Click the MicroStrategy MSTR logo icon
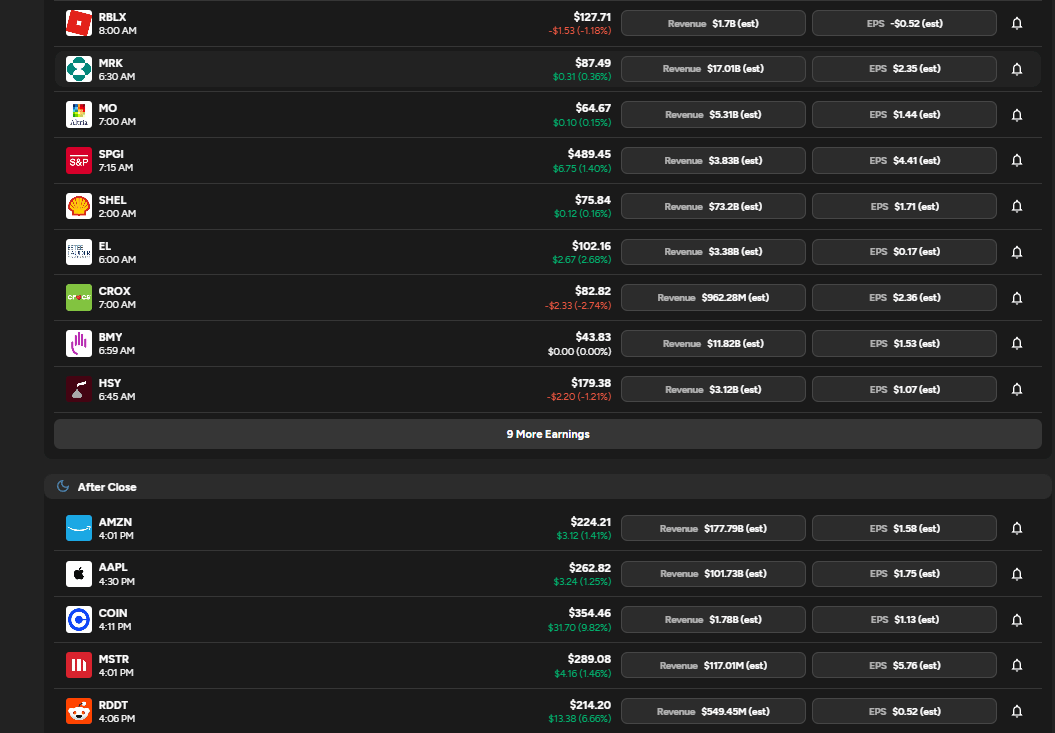Image resolution: width=1055 pixels, height=733 pixels. (x=79, y=666)
